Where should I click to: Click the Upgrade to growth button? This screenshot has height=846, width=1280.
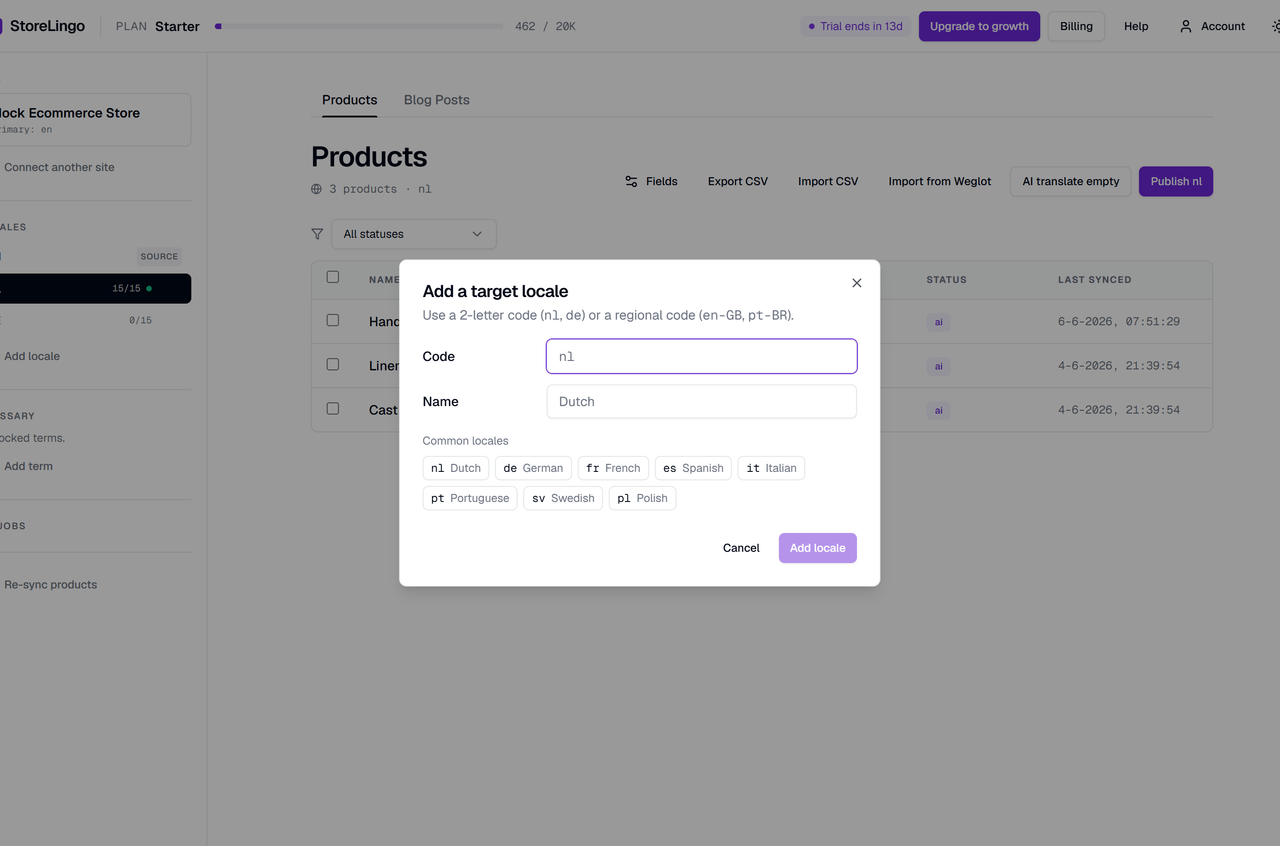(979, 26)
